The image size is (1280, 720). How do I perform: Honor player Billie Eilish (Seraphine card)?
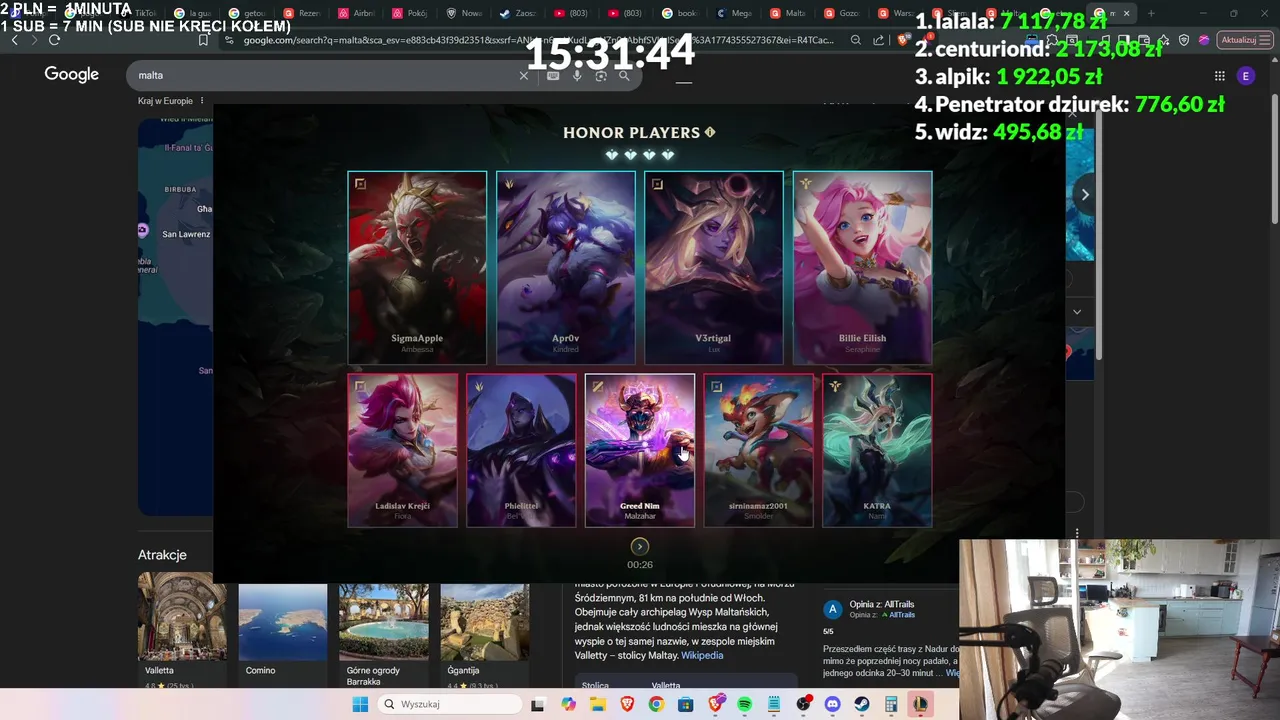click(862, 268)
